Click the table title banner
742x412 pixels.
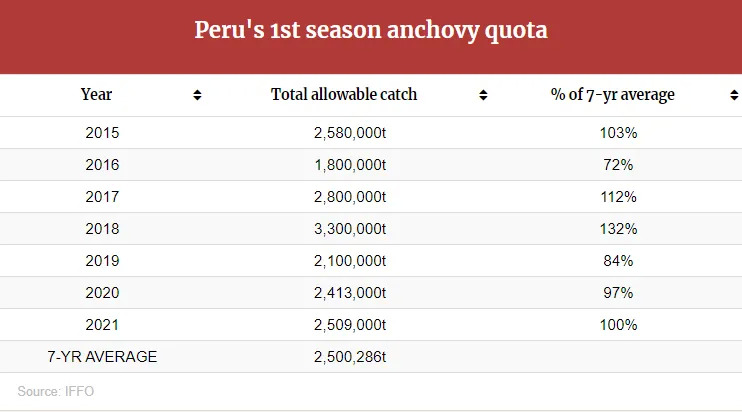371,31
